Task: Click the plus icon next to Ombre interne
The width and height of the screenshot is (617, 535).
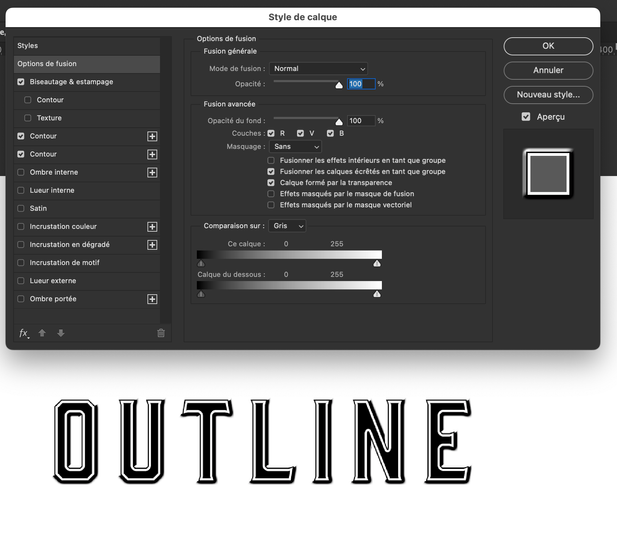Action: click(x=152, y=172)
